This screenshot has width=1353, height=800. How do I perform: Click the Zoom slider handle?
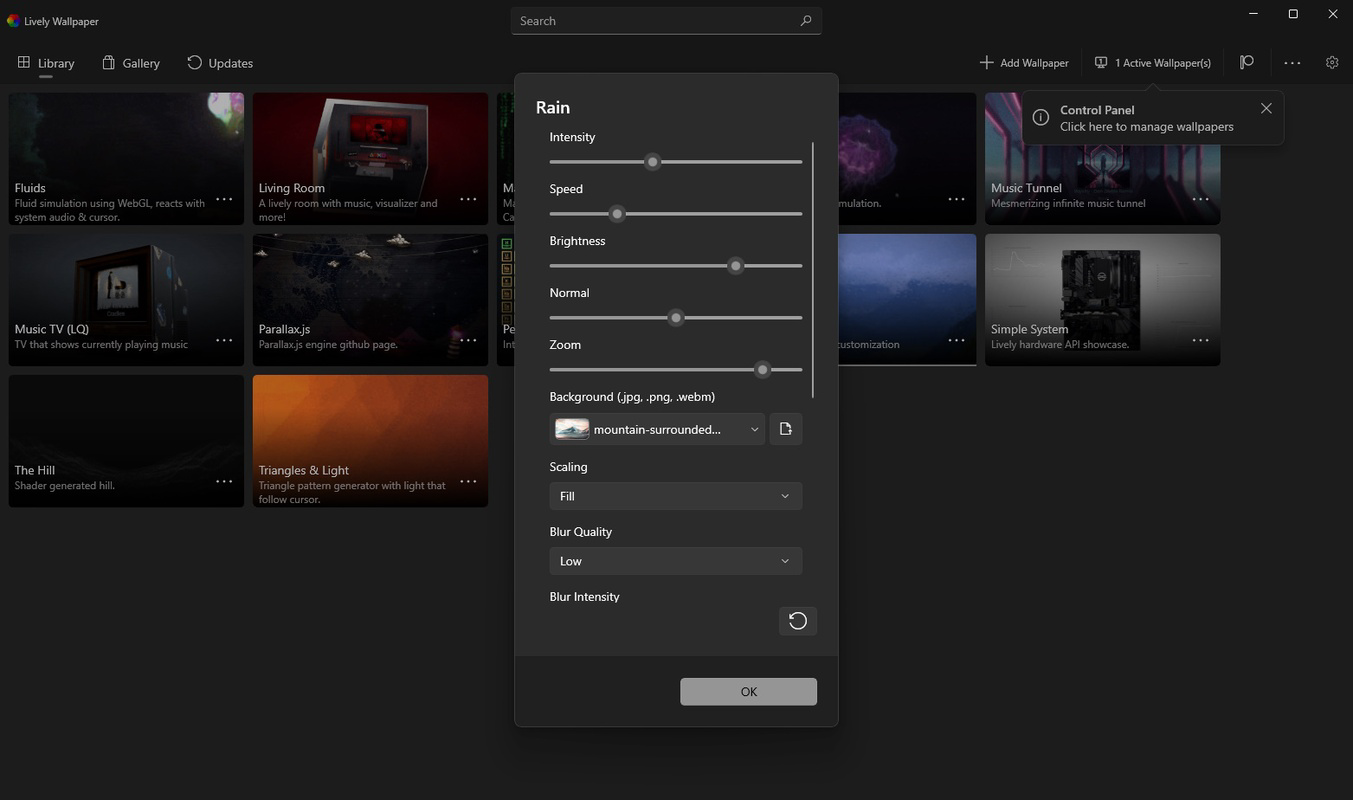(763, 369)
